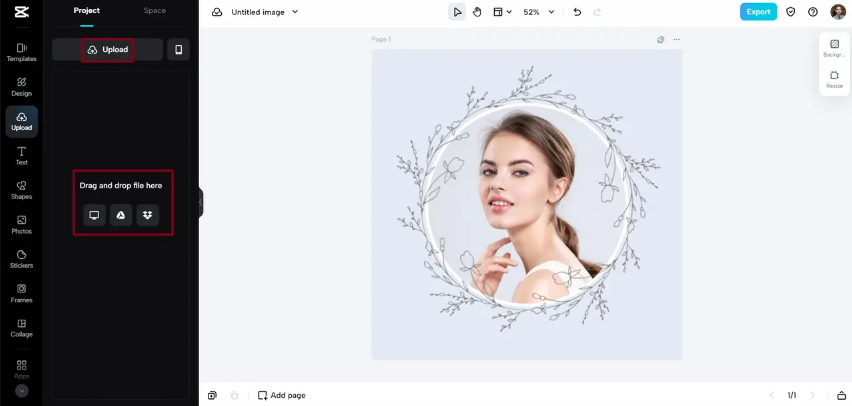This screenshot has height=406, width=852.
Task: Click the Export button
Action: [758, 12]
